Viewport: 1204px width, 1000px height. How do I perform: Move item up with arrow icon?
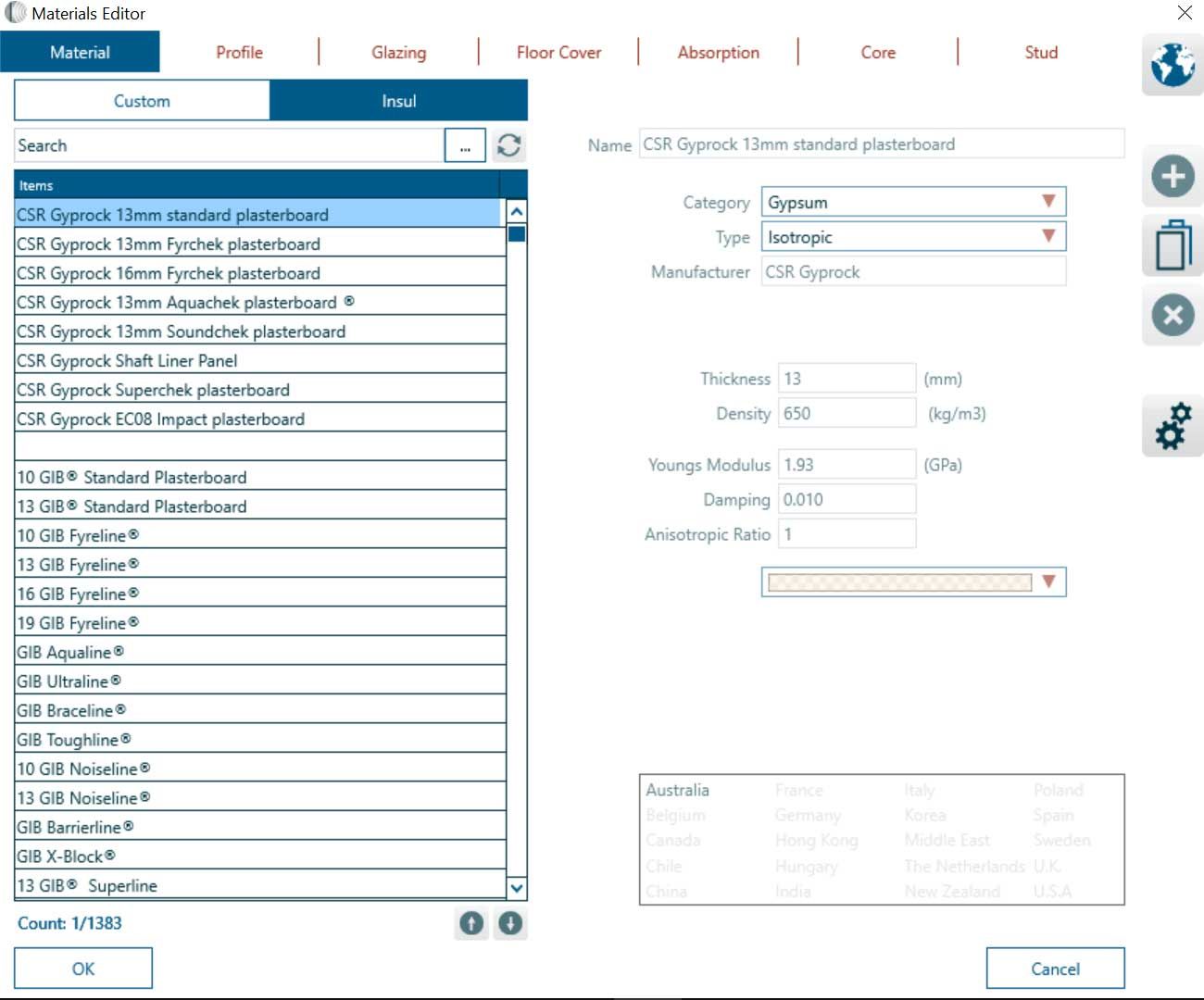coord(471,923)
